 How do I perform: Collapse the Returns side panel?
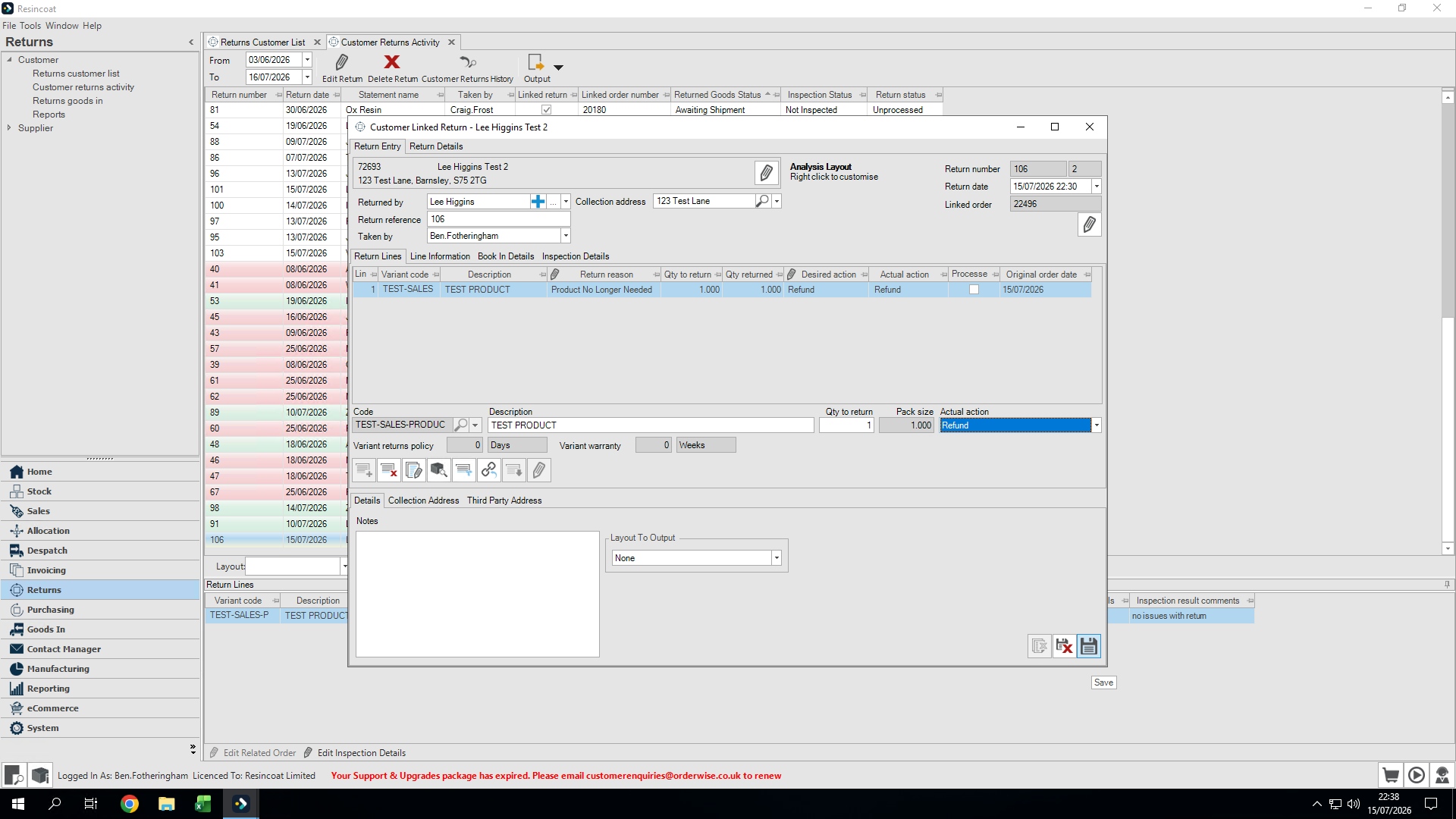(191, 42)
